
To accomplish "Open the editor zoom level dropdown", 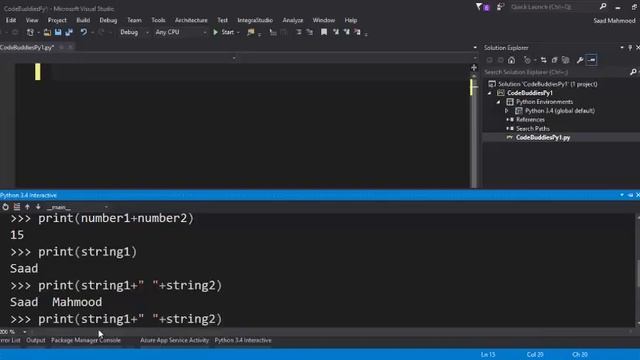I will 24,332.
